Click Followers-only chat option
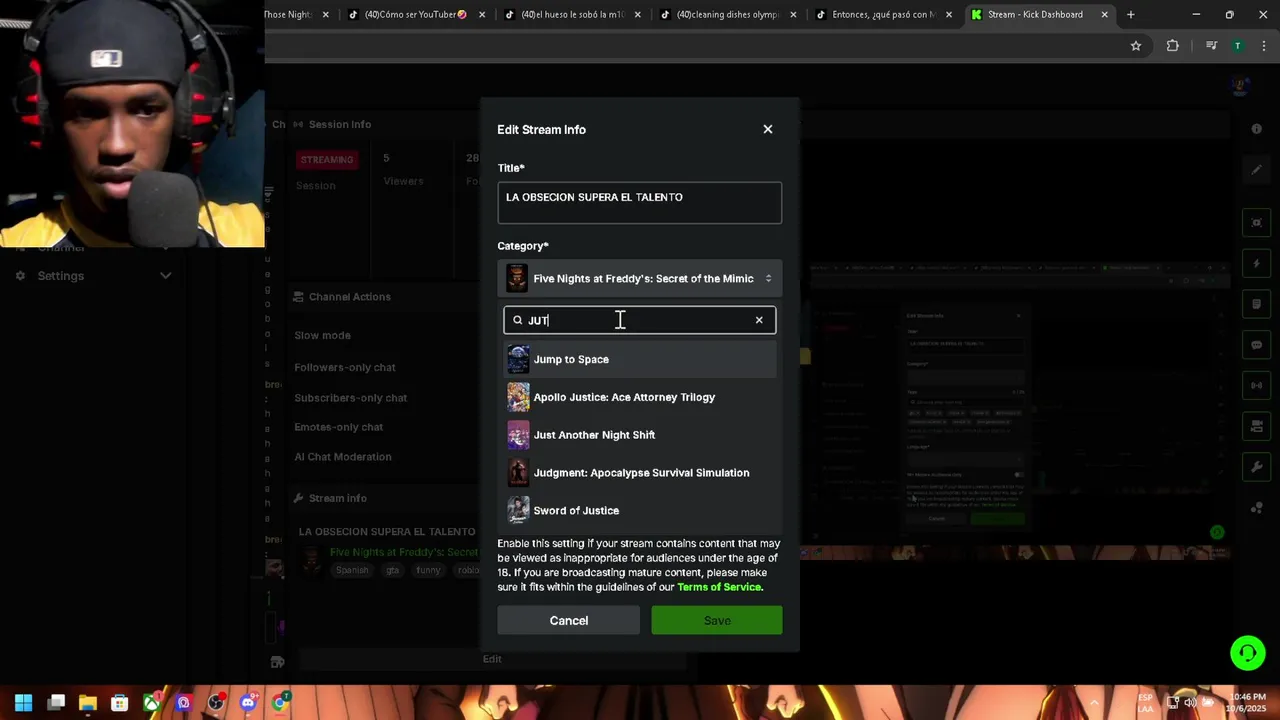Screen dimensions: 1280x720 coord(345,367)
